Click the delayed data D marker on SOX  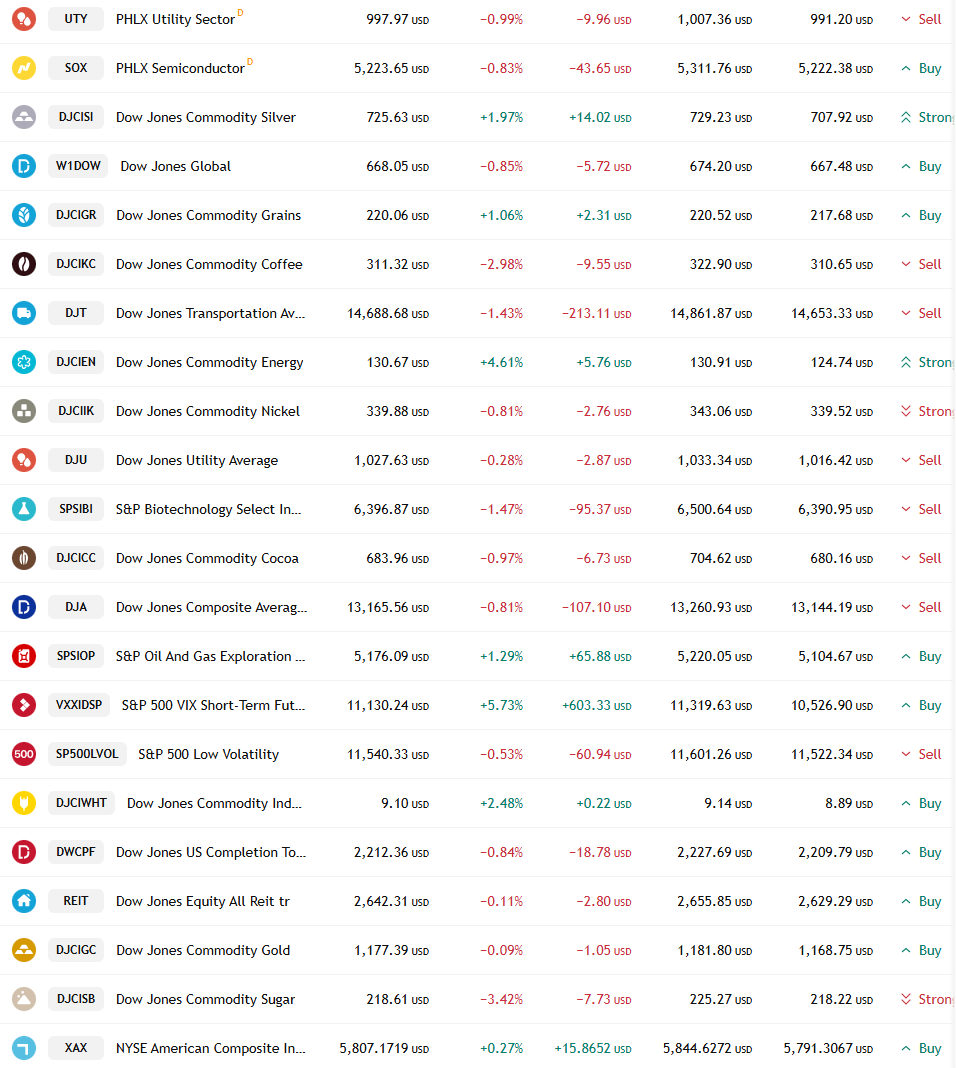pyautogui.click(x=250, y=62)
